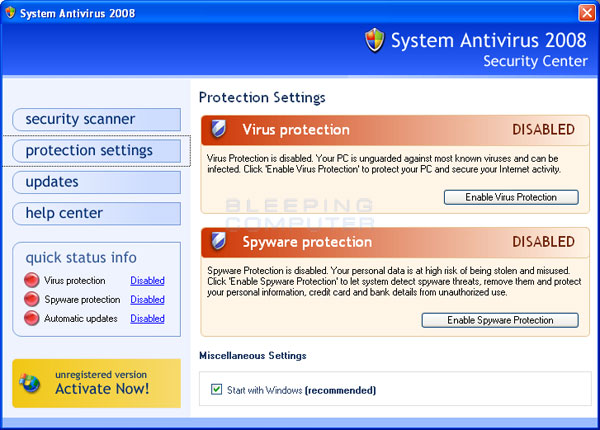The height and width of the screenshot is (430, 600).
Task: Click red status light beside Automatic updates
Action: point(31,319)
